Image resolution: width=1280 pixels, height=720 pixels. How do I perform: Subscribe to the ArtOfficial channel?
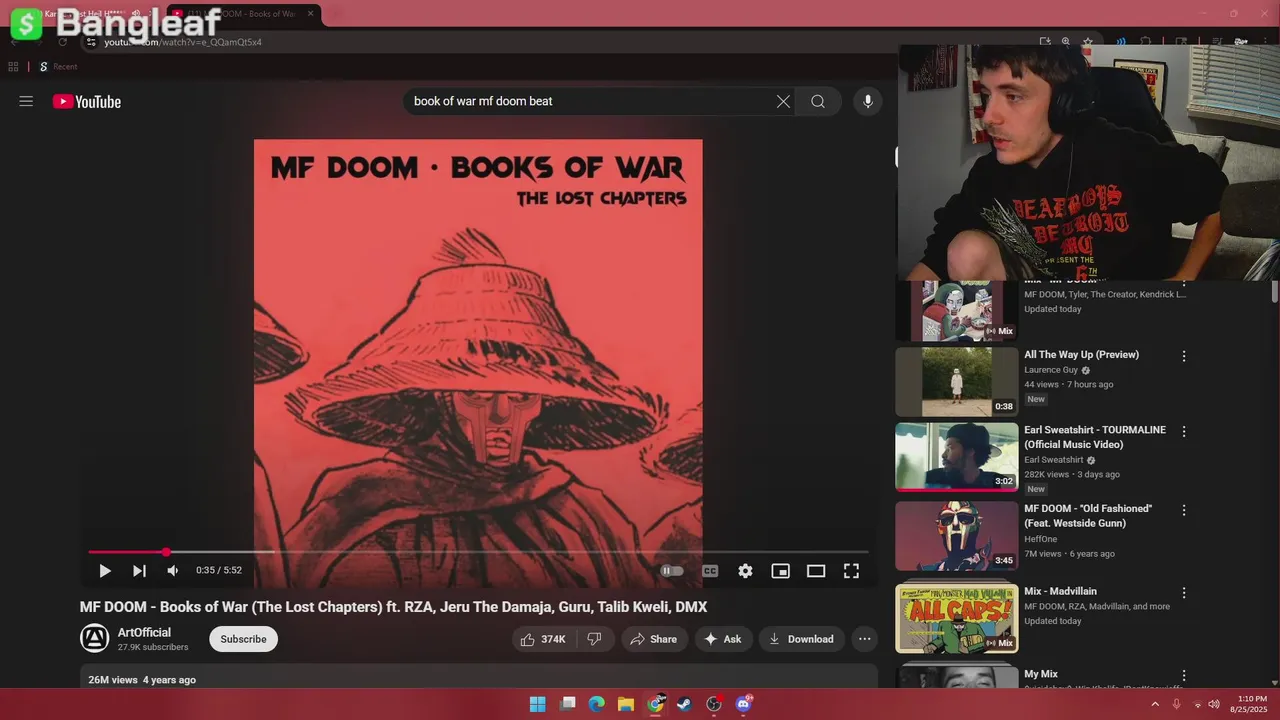pos(243,639)
